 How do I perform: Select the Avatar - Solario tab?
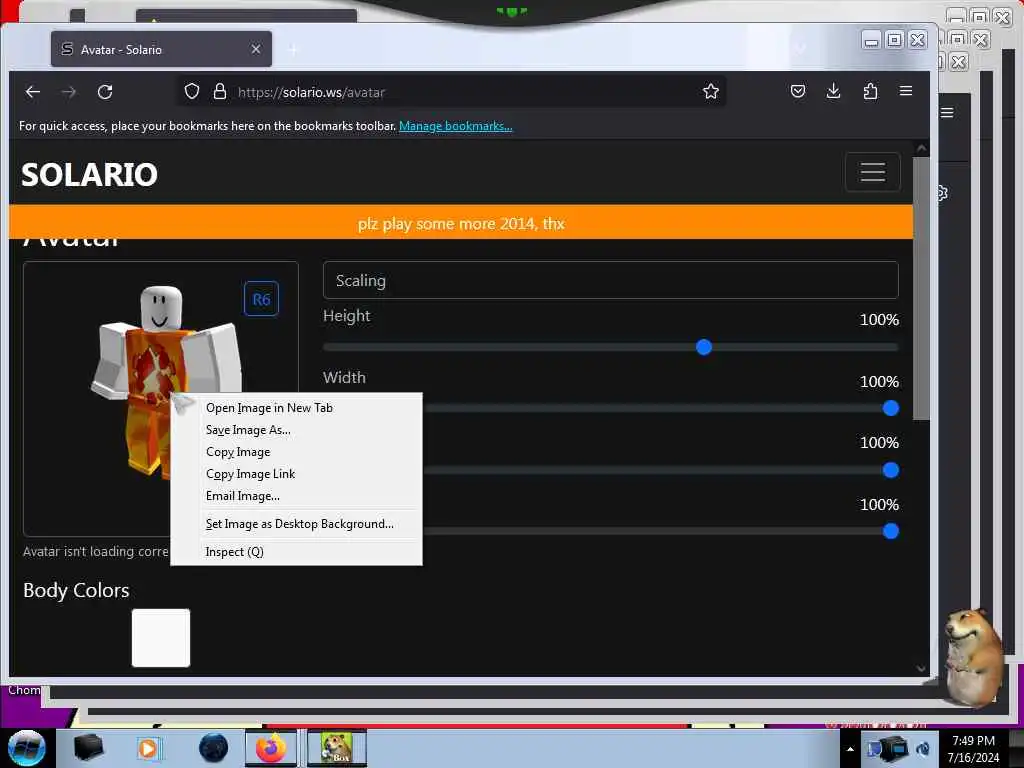[x=161, y=49]
